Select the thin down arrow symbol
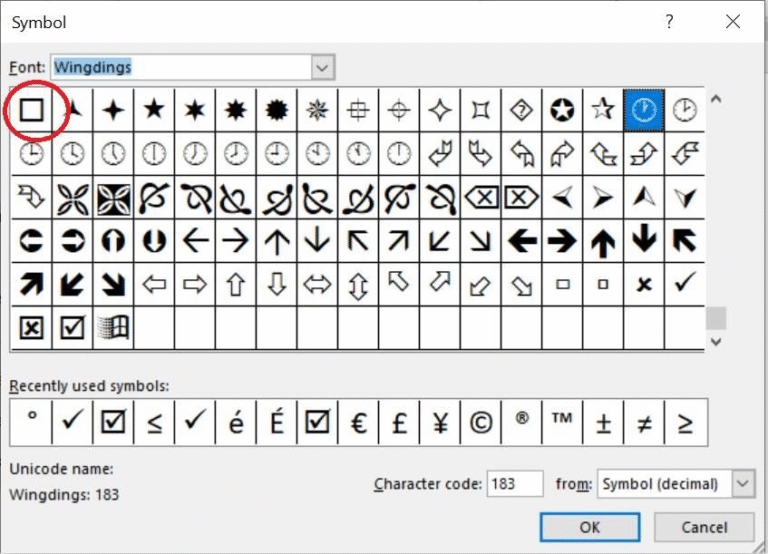Screen dimensions: 768x554 tap(317, 241)
